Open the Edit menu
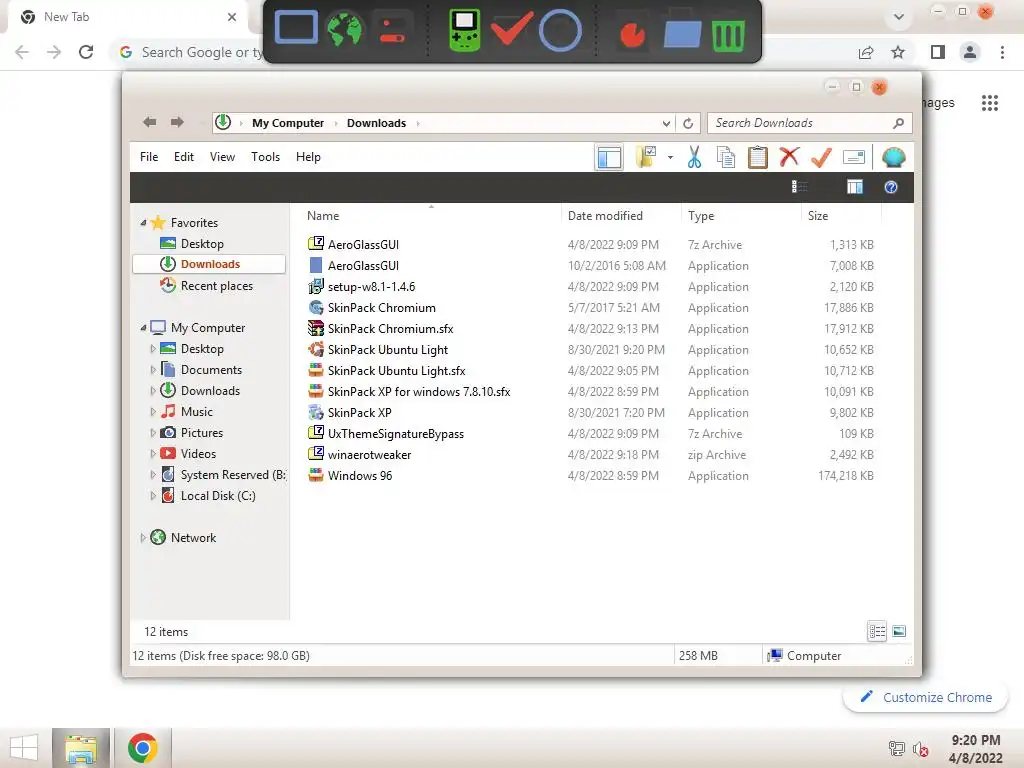Viewport: 1024px width, 768px height. pyautogui.click(x=184, y=157)
